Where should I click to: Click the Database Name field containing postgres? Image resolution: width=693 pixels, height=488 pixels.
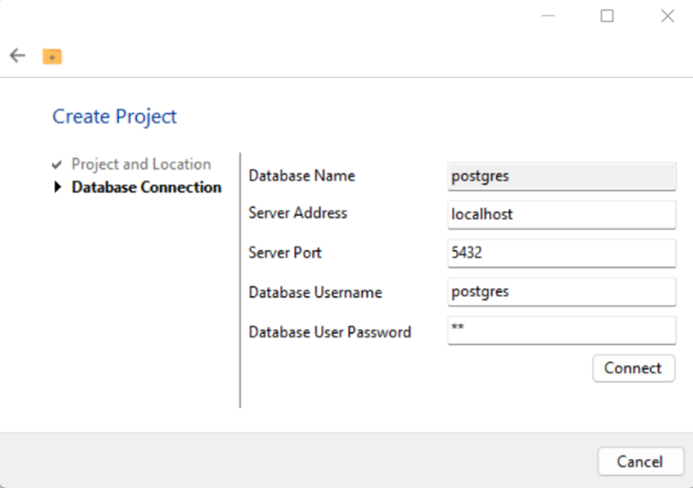click(x=562, y=176)
